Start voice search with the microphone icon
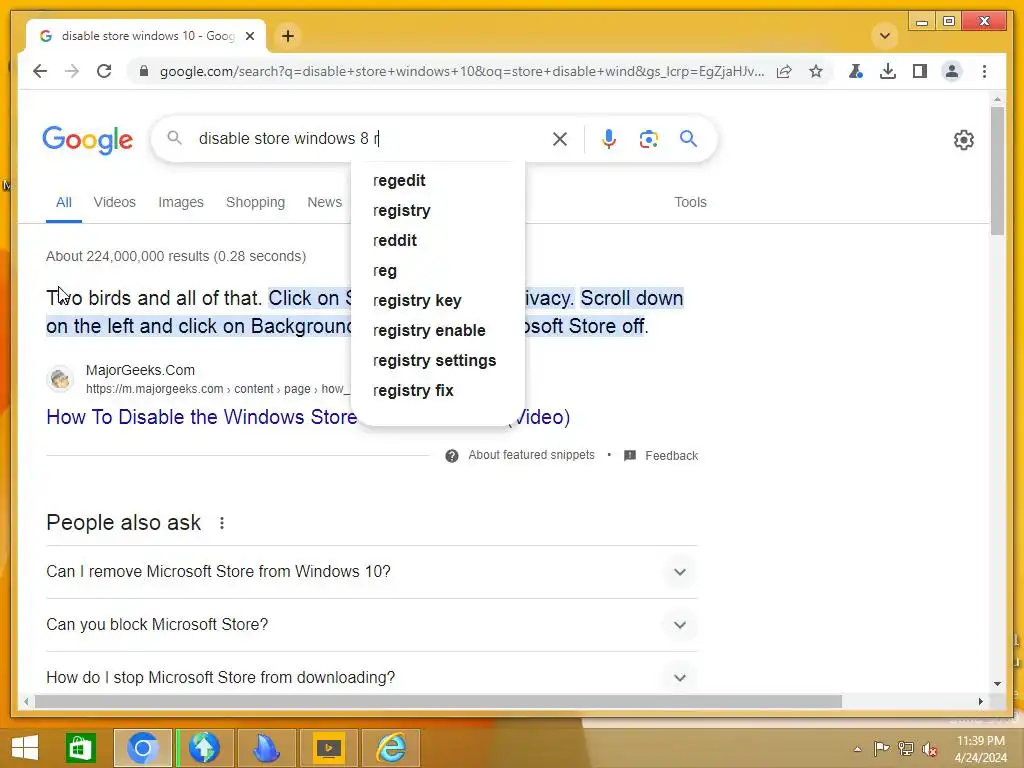1024x768 pixels. (609, 138)
